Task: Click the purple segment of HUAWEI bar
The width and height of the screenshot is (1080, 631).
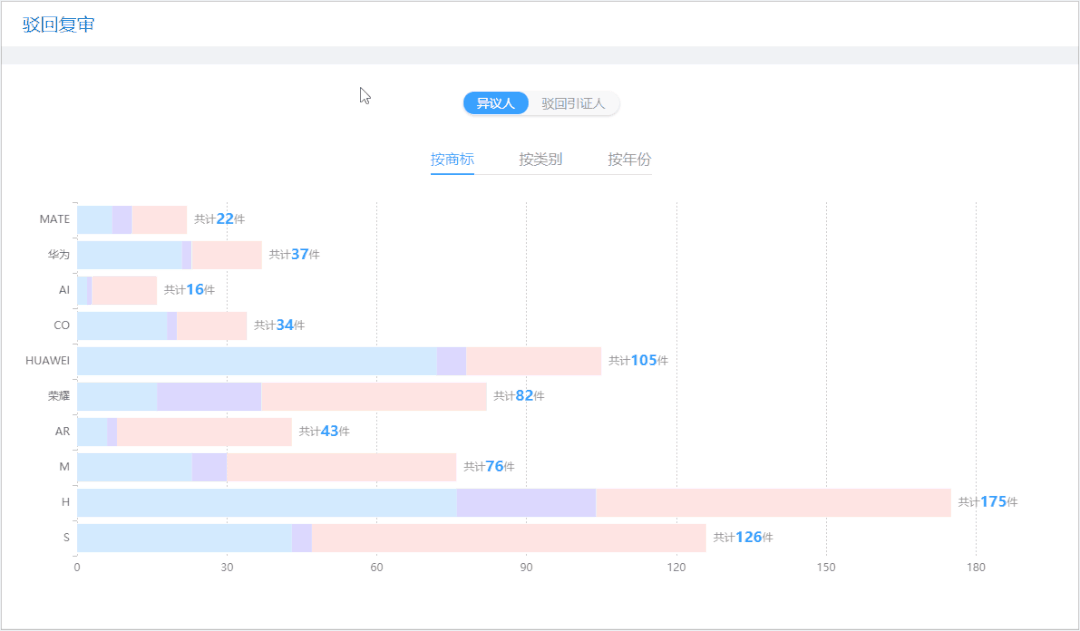Action: pyautogui.click(x=452, y=361)
